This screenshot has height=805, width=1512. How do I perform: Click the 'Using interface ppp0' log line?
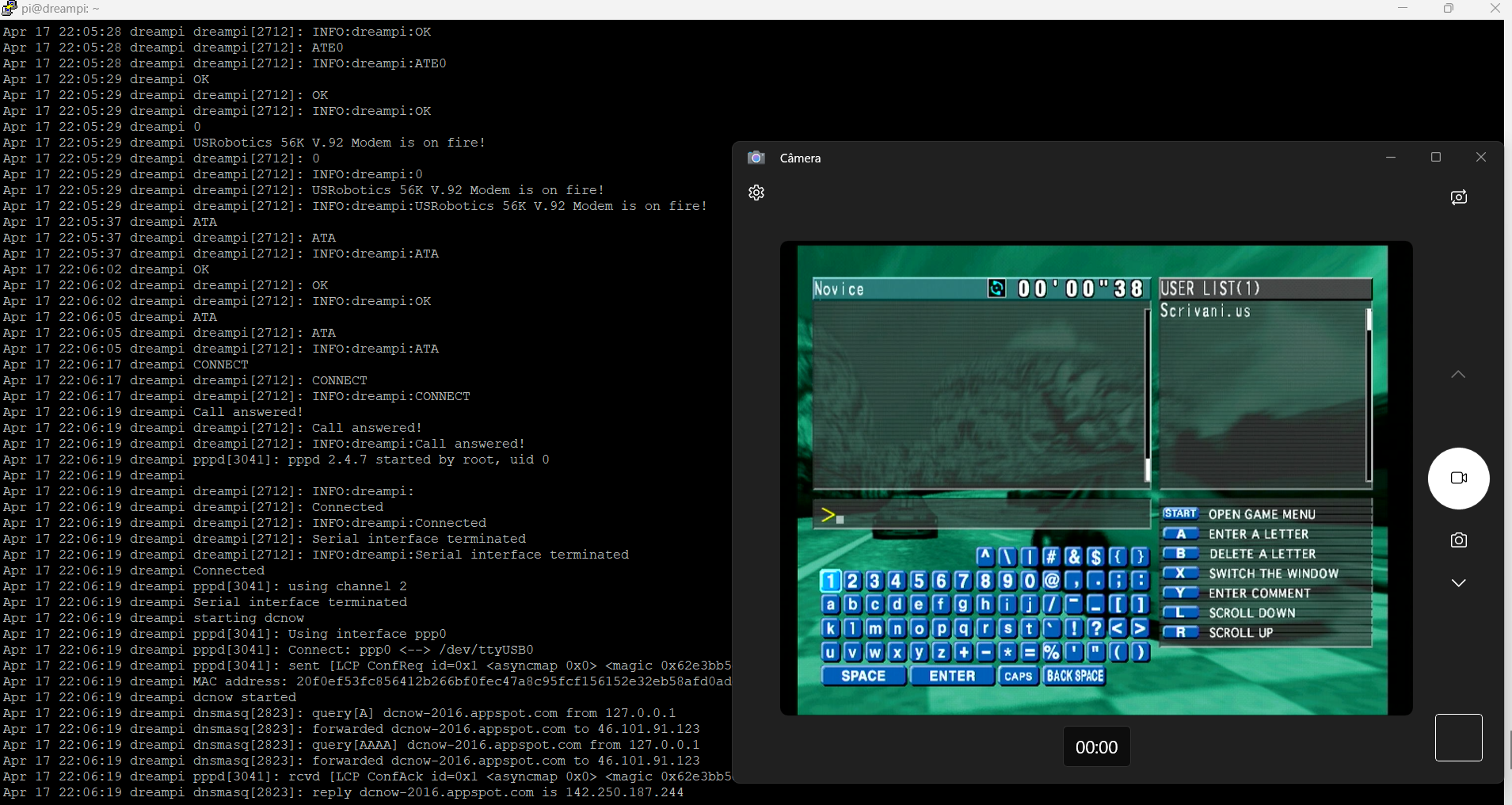[x=225, y=634]
